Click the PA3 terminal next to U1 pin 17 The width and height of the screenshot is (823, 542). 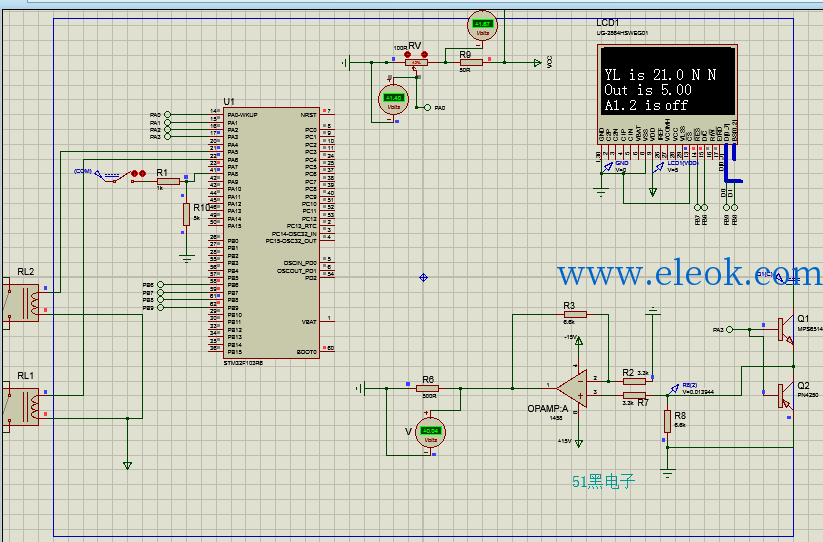pyautogui.click(x=167, y=136)
